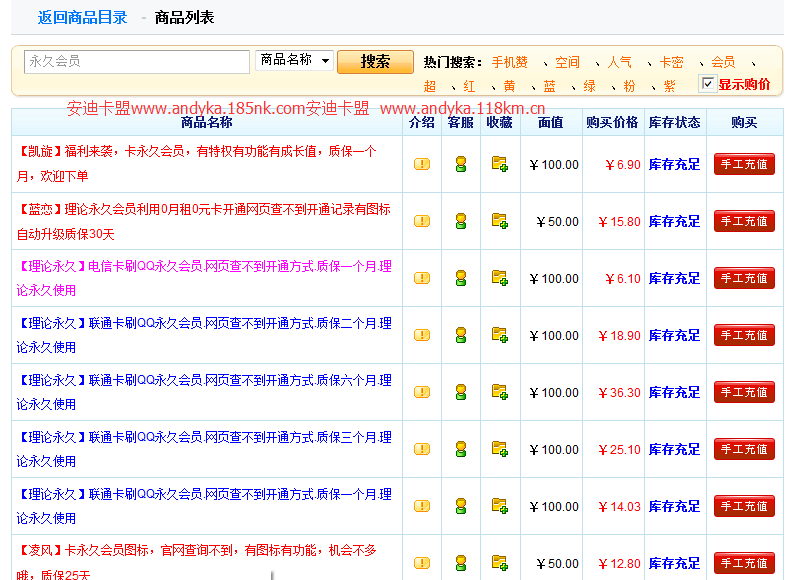Open intro icon for 【凯旋】 product row

[x=422, y=164]
